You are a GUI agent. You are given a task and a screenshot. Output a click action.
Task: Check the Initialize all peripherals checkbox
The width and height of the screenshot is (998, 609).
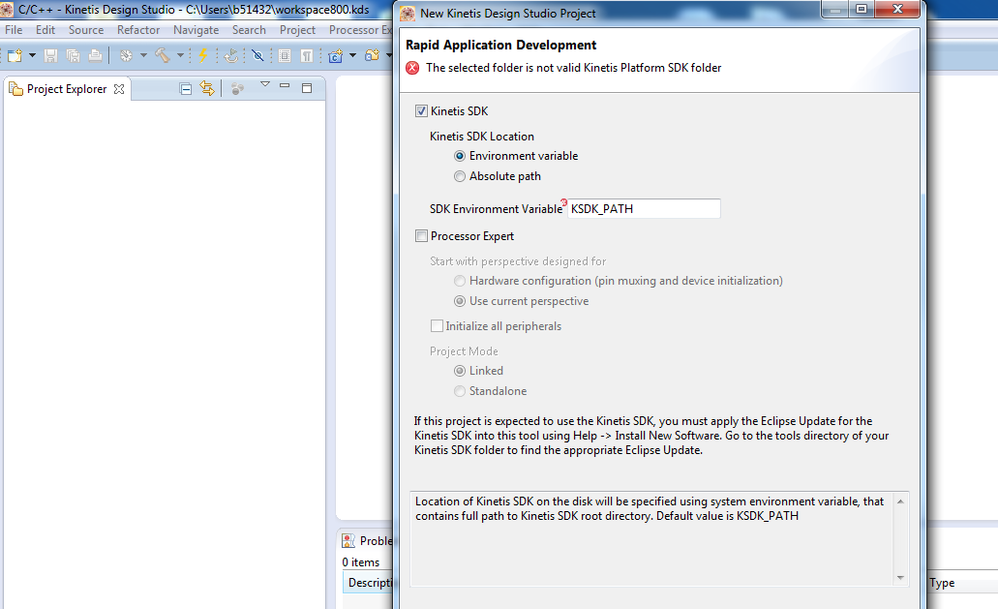pyautogui.click(x=437, y=326)
